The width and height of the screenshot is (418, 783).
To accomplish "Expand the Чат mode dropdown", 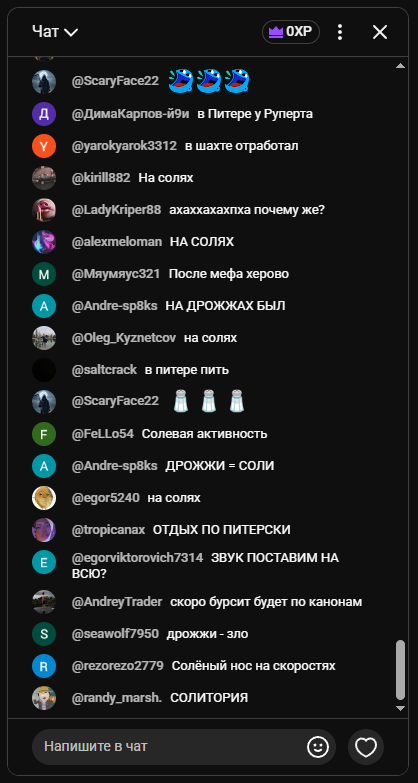I will pos(55,32).
